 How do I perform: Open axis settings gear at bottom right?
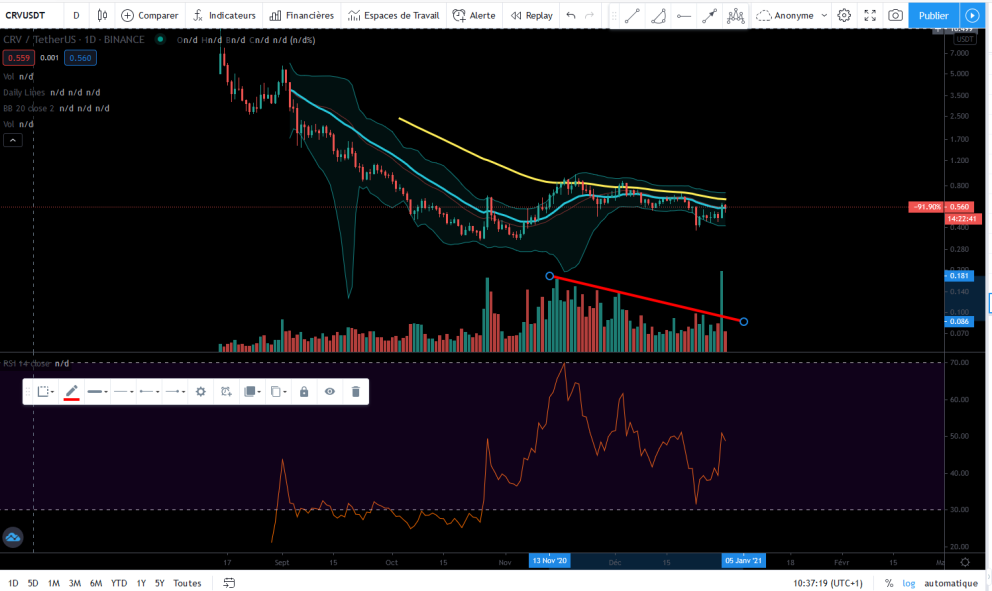pyautogui.click(x=965, y=562)
